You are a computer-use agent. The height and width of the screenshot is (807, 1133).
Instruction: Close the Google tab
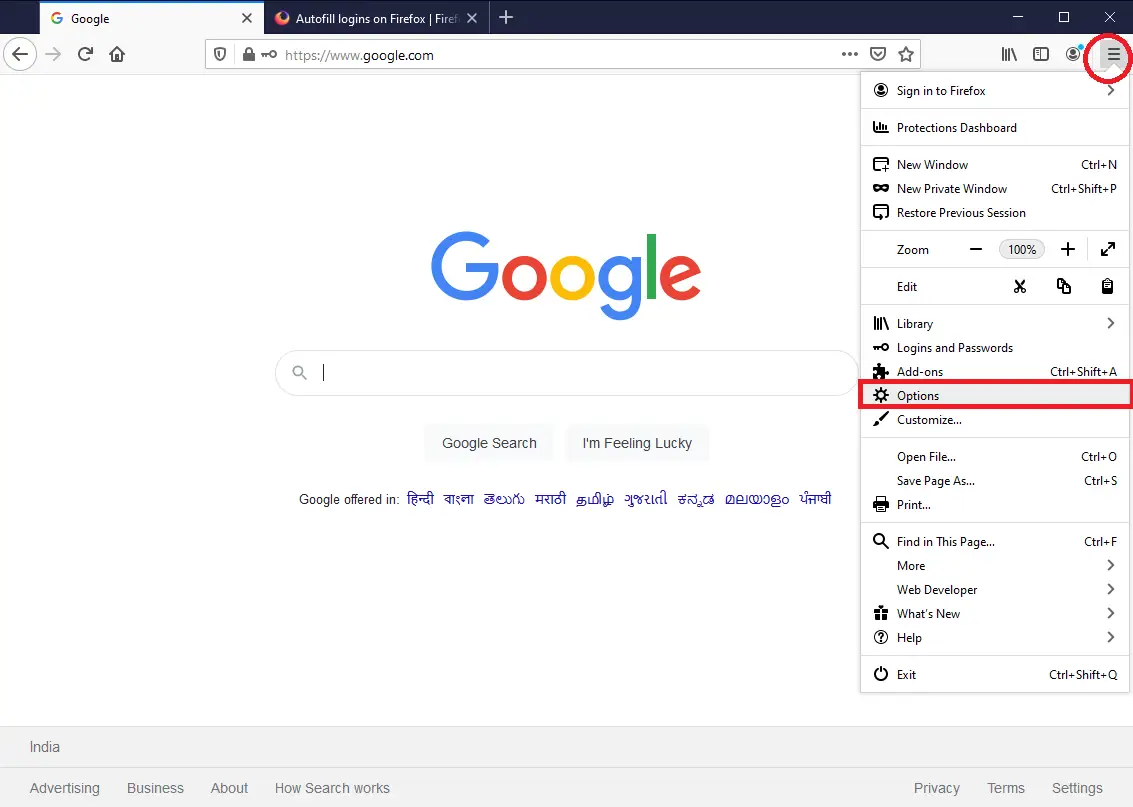click(247, 18)
